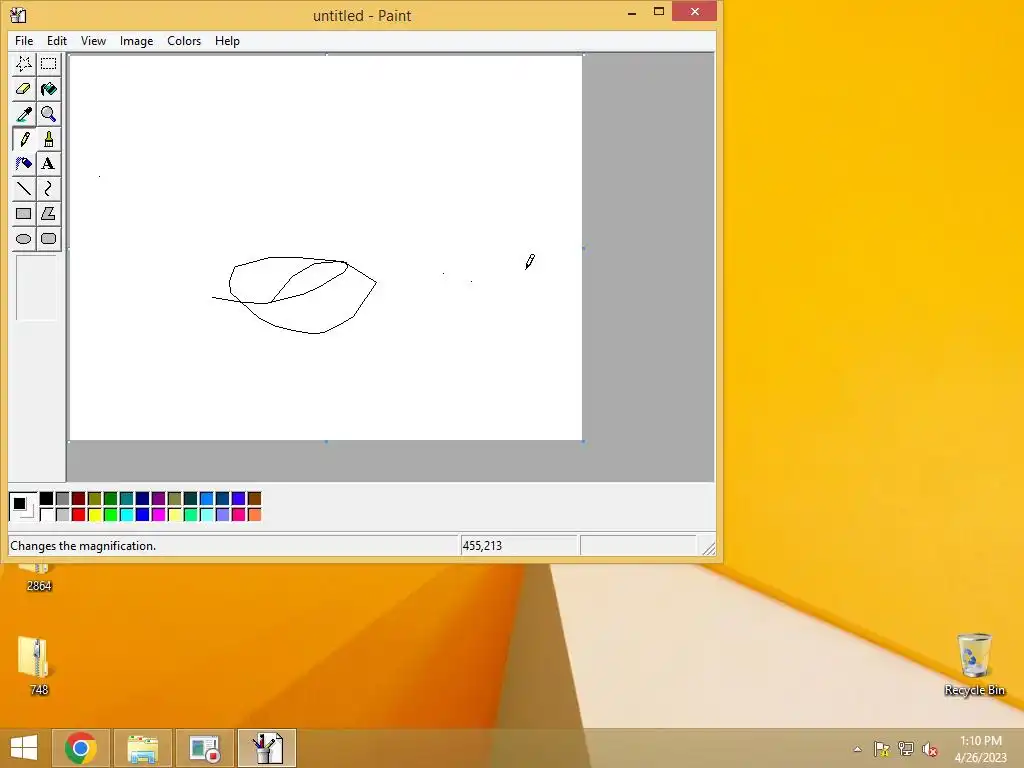Open the Image menu
The image size is (1024, 768).
[x=136, y=40]
